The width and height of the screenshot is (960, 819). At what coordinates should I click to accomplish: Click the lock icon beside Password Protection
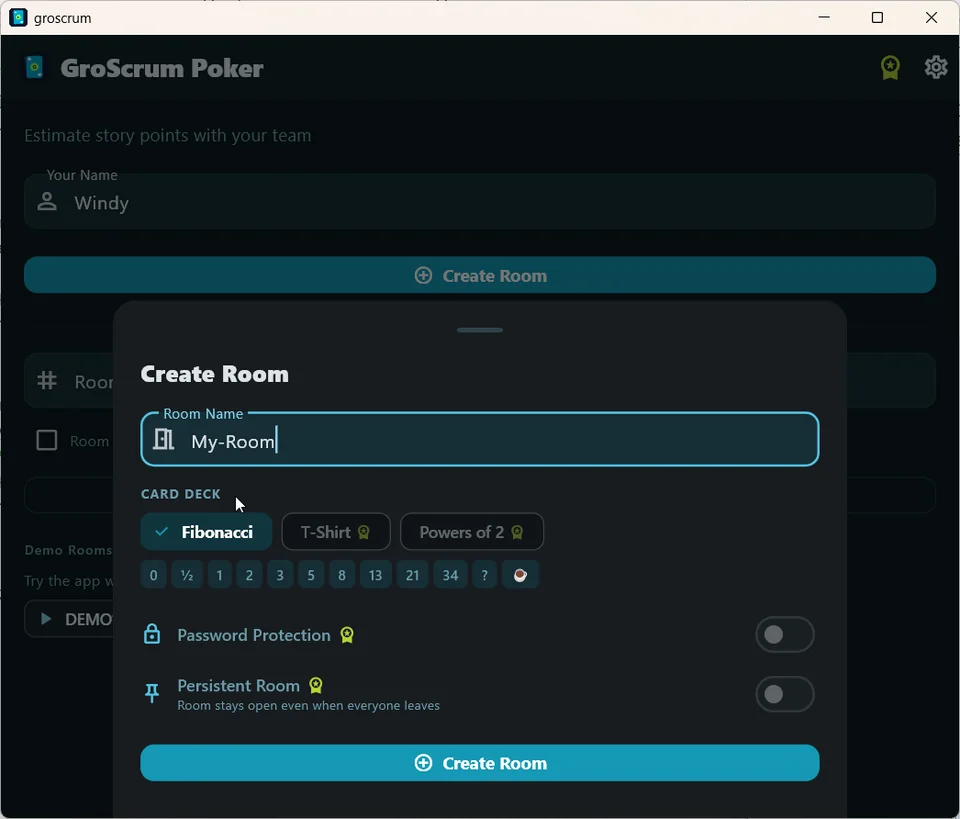(x=152, y=634)
